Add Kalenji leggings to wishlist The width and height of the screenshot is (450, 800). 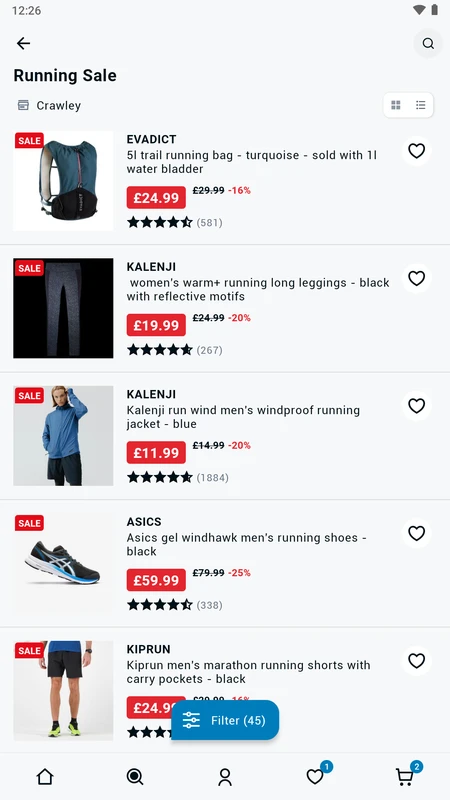pos(416,279)
